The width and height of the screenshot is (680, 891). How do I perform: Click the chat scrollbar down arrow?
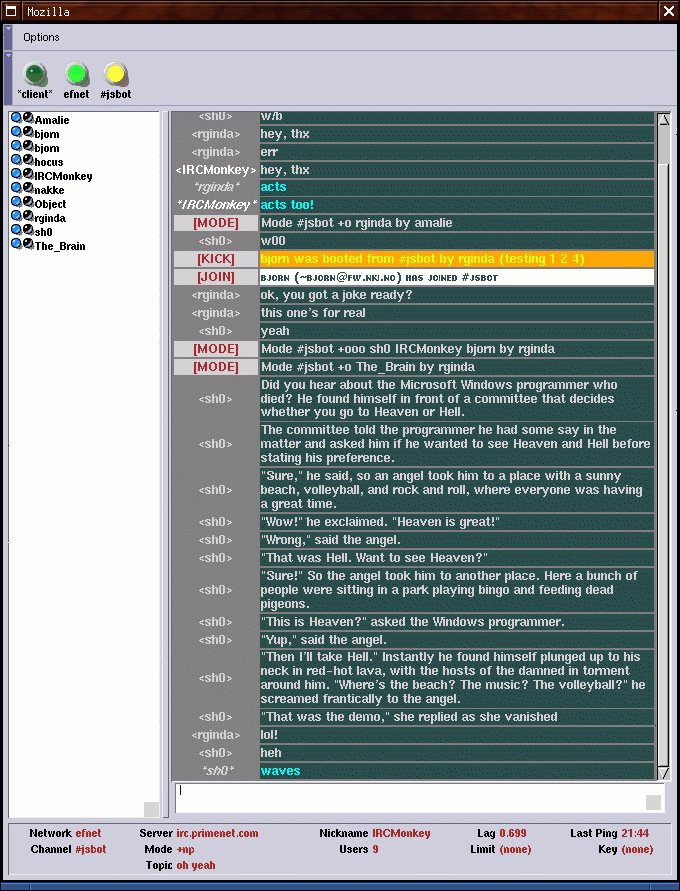[x=664, y=773]
